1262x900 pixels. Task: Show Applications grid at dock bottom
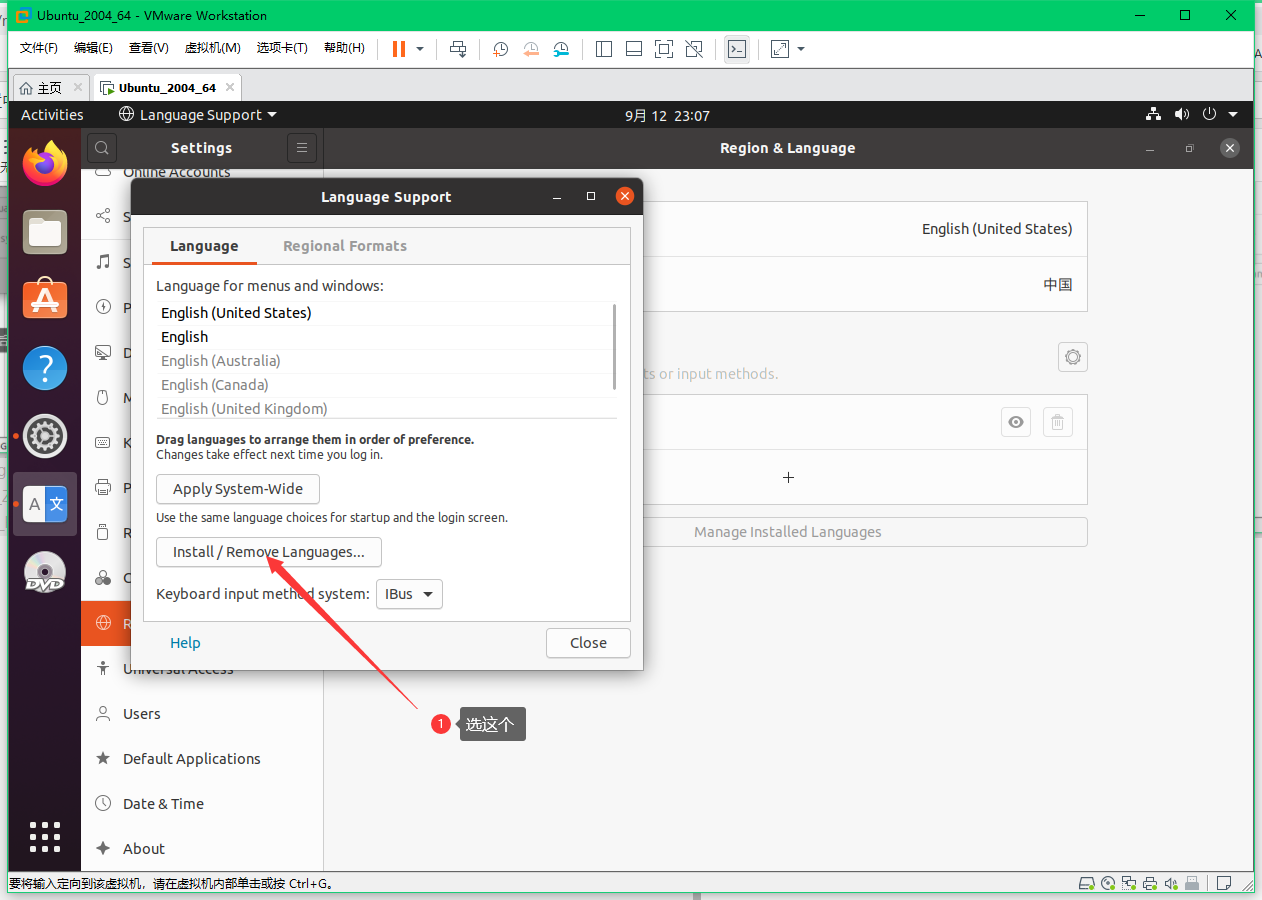[45, 836]
